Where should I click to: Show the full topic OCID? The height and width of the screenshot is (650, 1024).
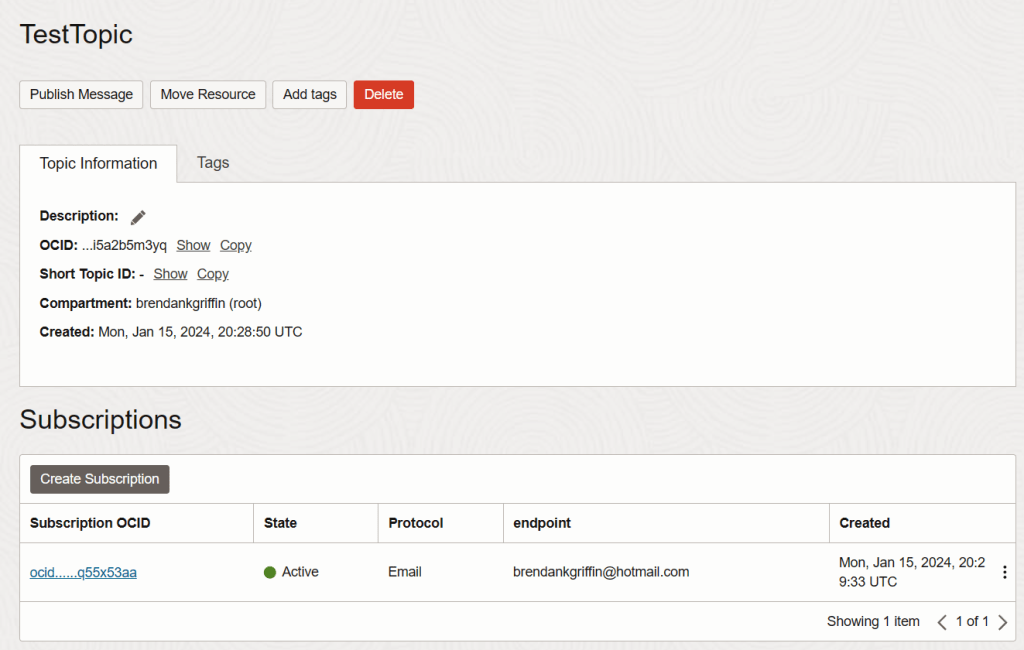coord(193,245)
